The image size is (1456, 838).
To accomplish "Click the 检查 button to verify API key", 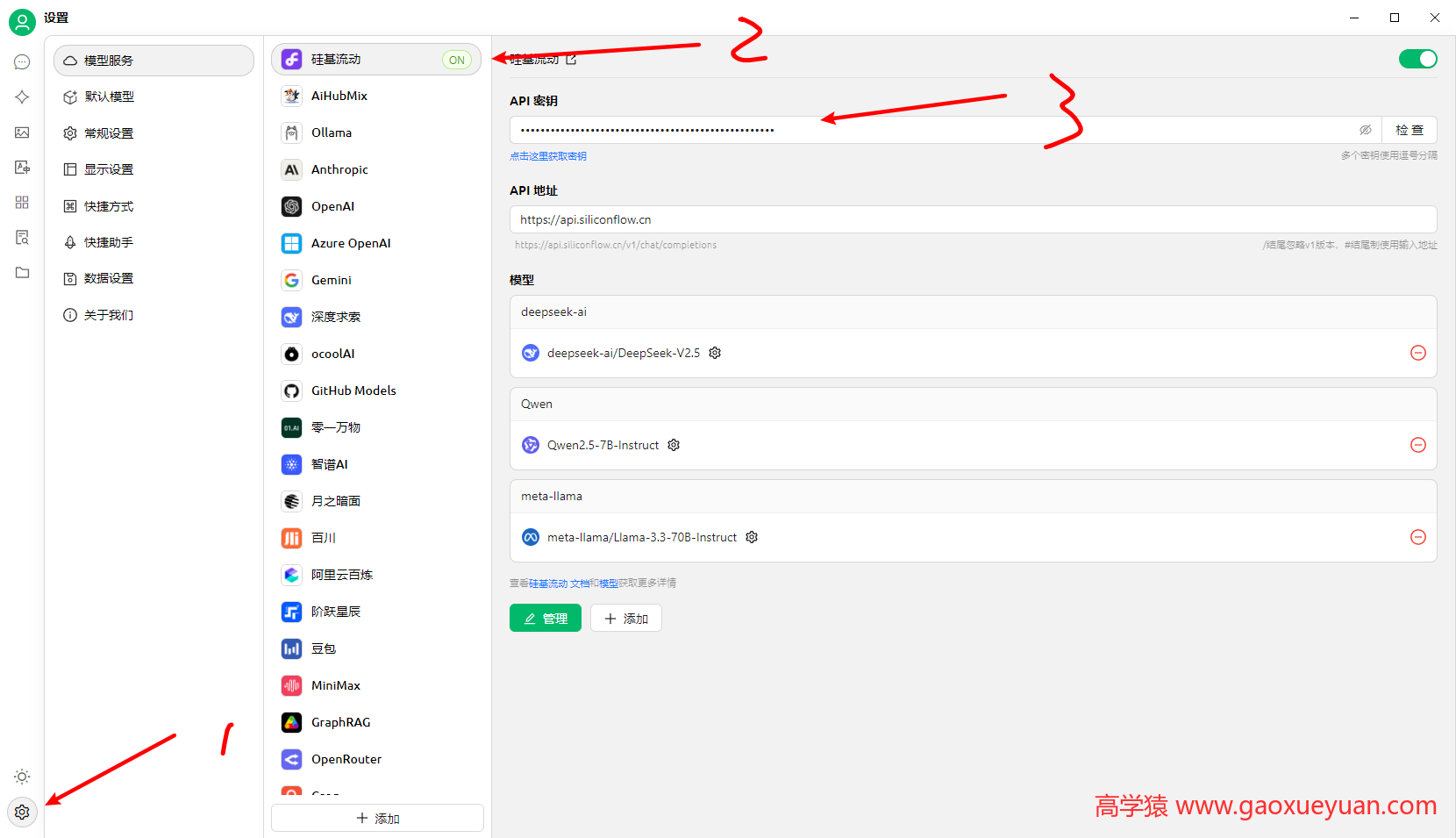I will (x=1410, y=129).
